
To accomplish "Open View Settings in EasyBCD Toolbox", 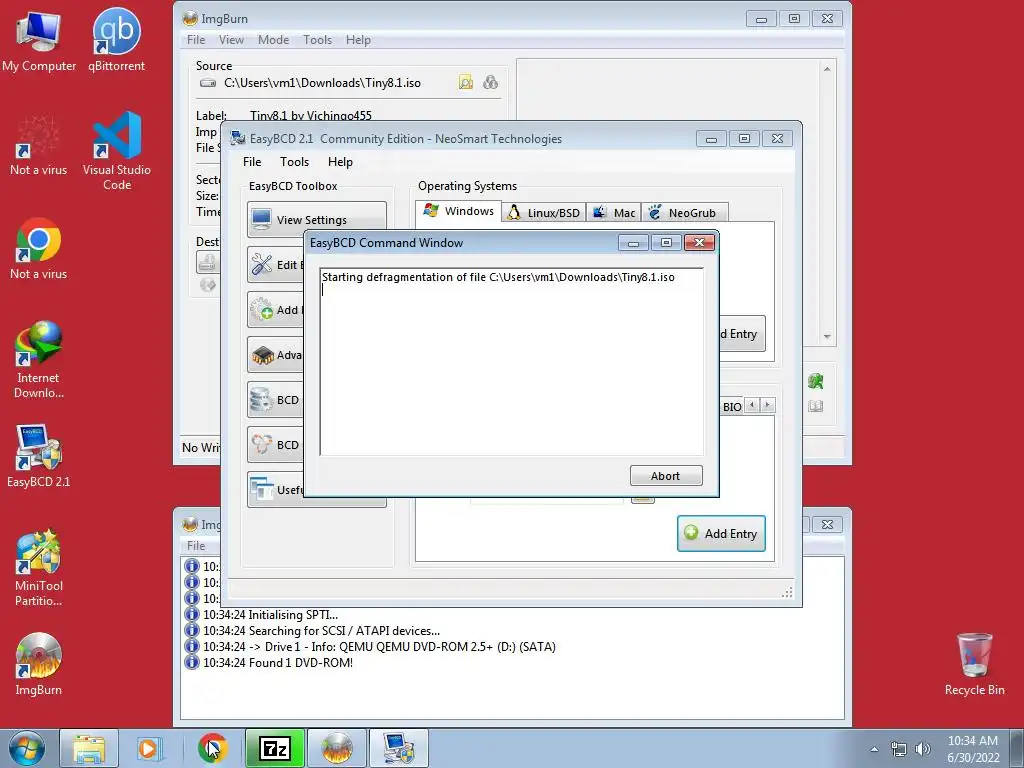I will pyautogui.click(x=317, y=219).
